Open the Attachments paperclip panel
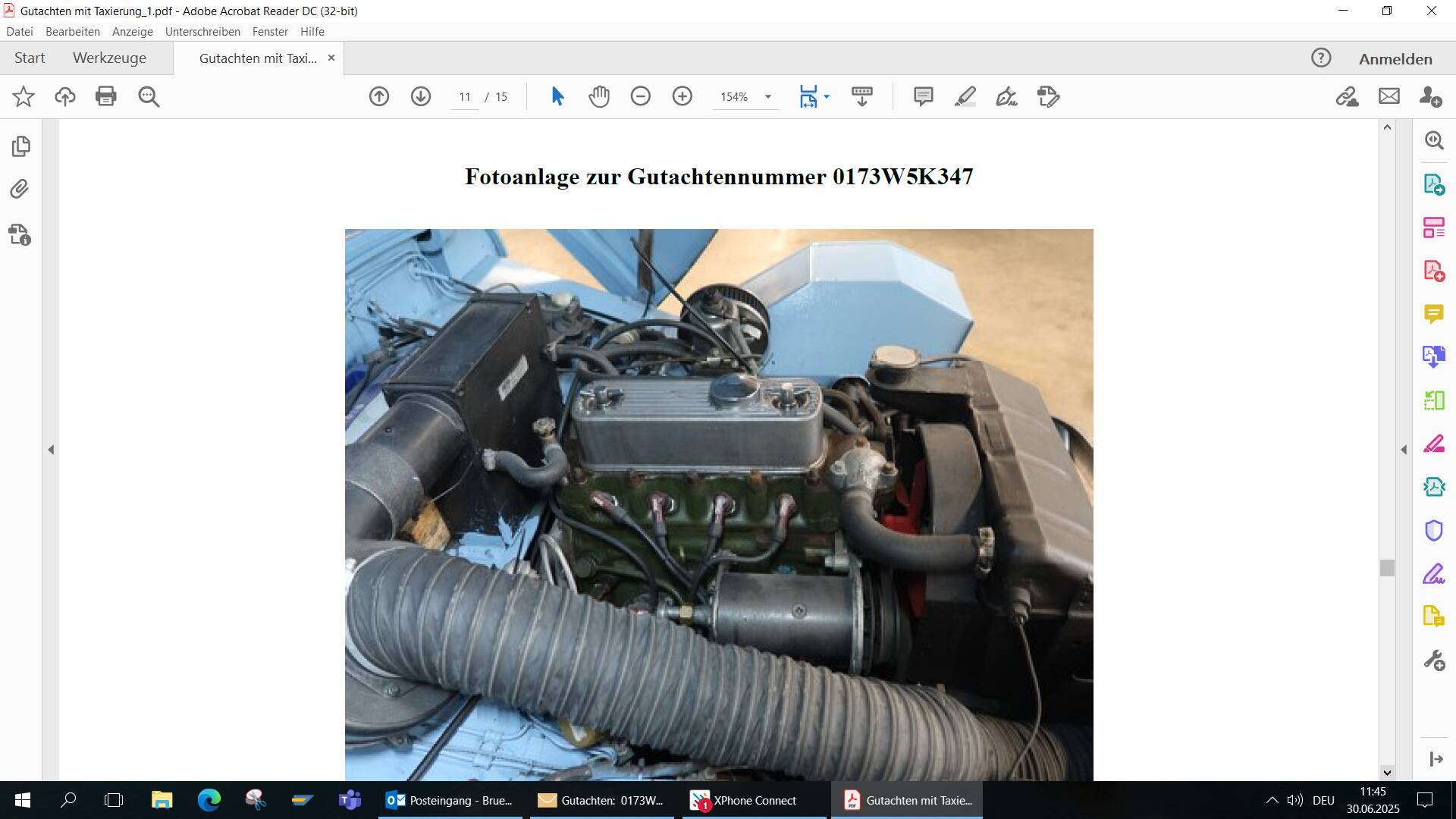The width and height of the screenshot is (1456, 819). [x=20, y=189]
